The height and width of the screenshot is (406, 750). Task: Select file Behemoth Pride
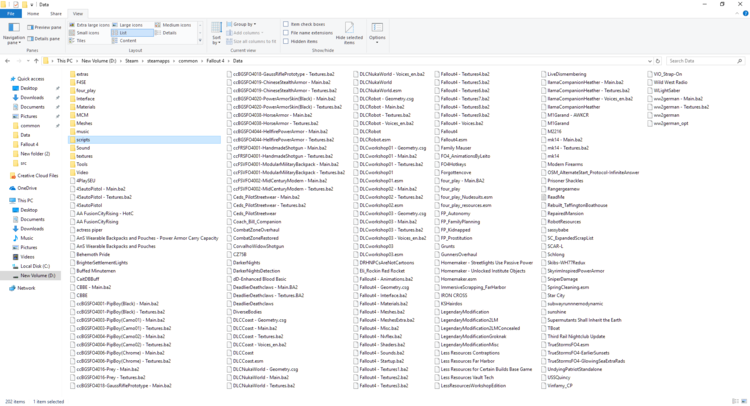89,254
